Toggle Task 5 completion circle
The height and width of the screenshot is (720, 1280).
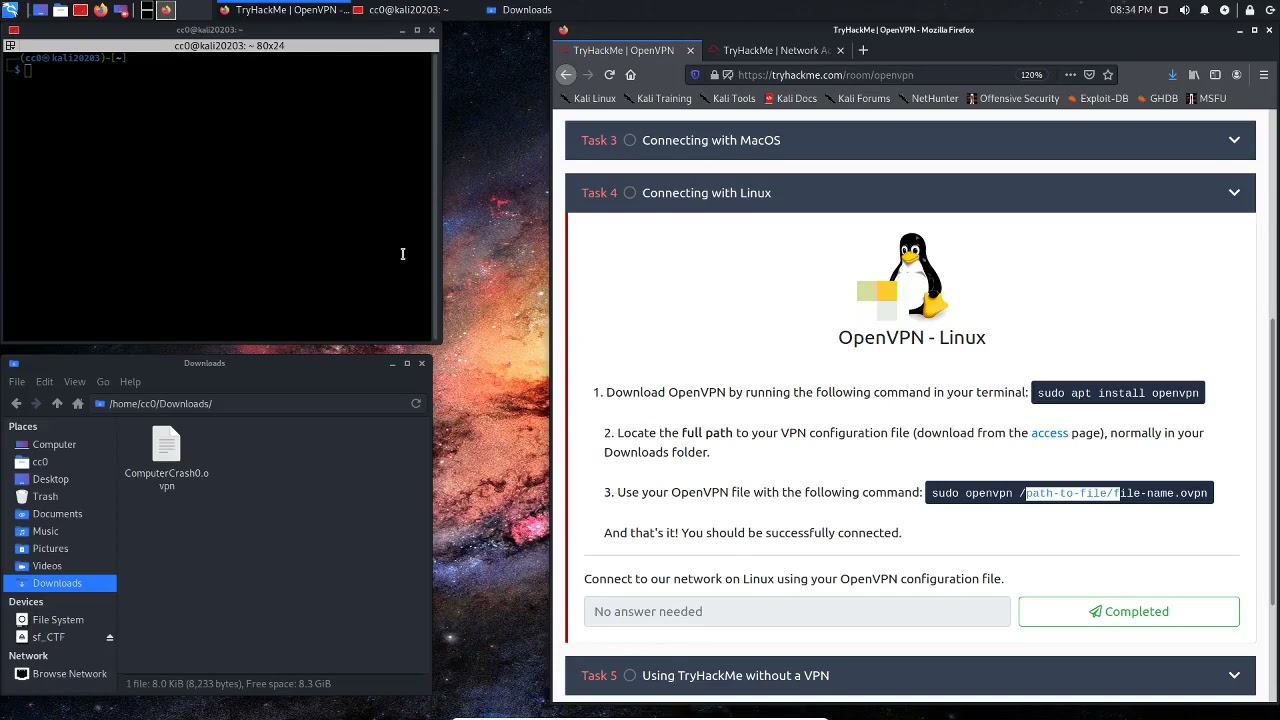[x=630, y=676]
